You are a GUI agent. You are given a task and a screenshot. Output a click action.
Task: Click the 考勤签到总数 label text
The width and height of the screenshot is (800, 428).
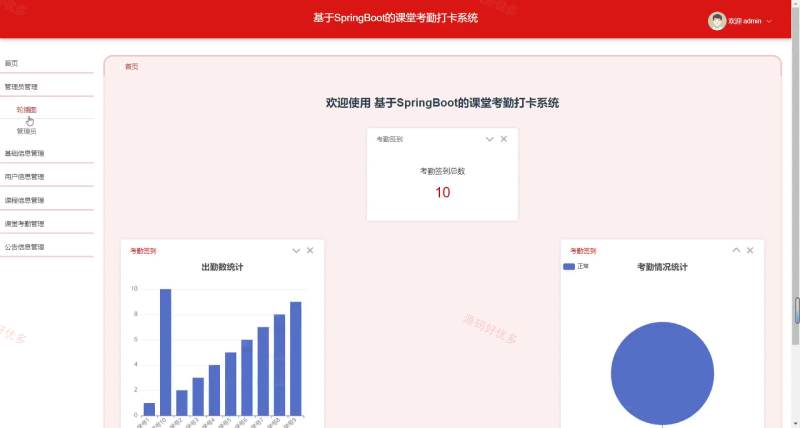(442, 171)
